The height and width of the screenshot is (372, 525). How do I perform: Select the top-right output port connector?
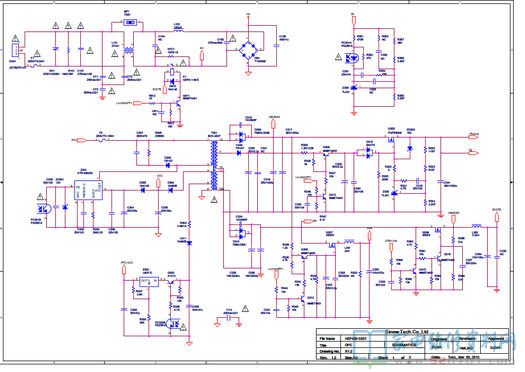click(473, 136)
